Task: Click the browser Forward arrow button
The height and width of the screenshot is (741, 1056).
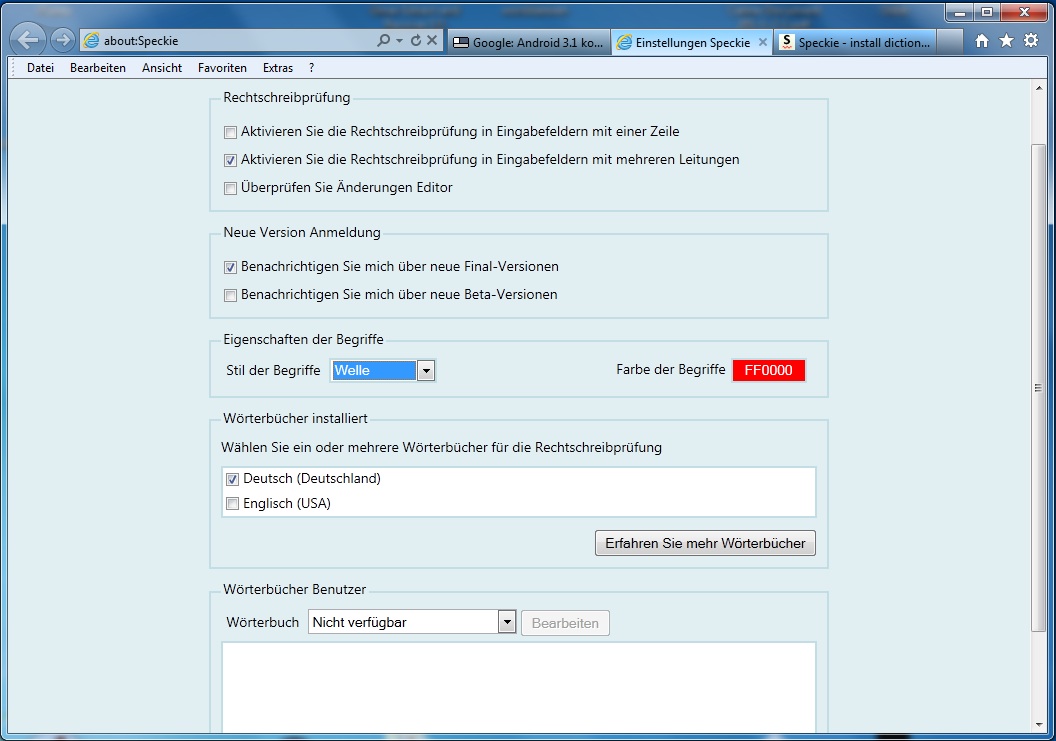Action: point(63,40)
